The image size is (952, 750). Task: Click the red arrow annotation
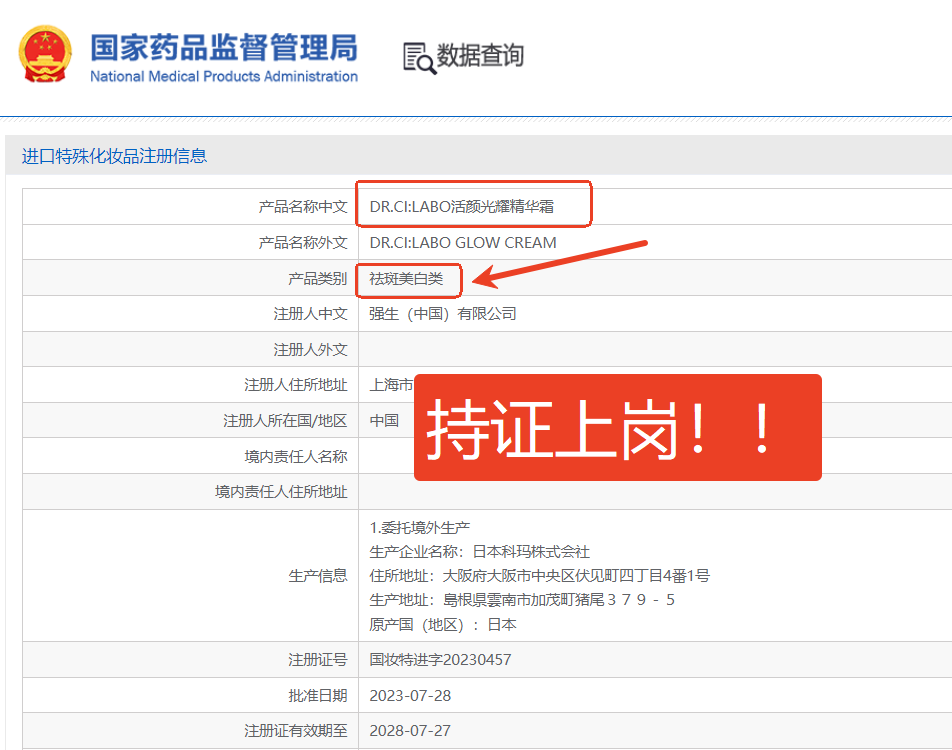pos(560,261)
